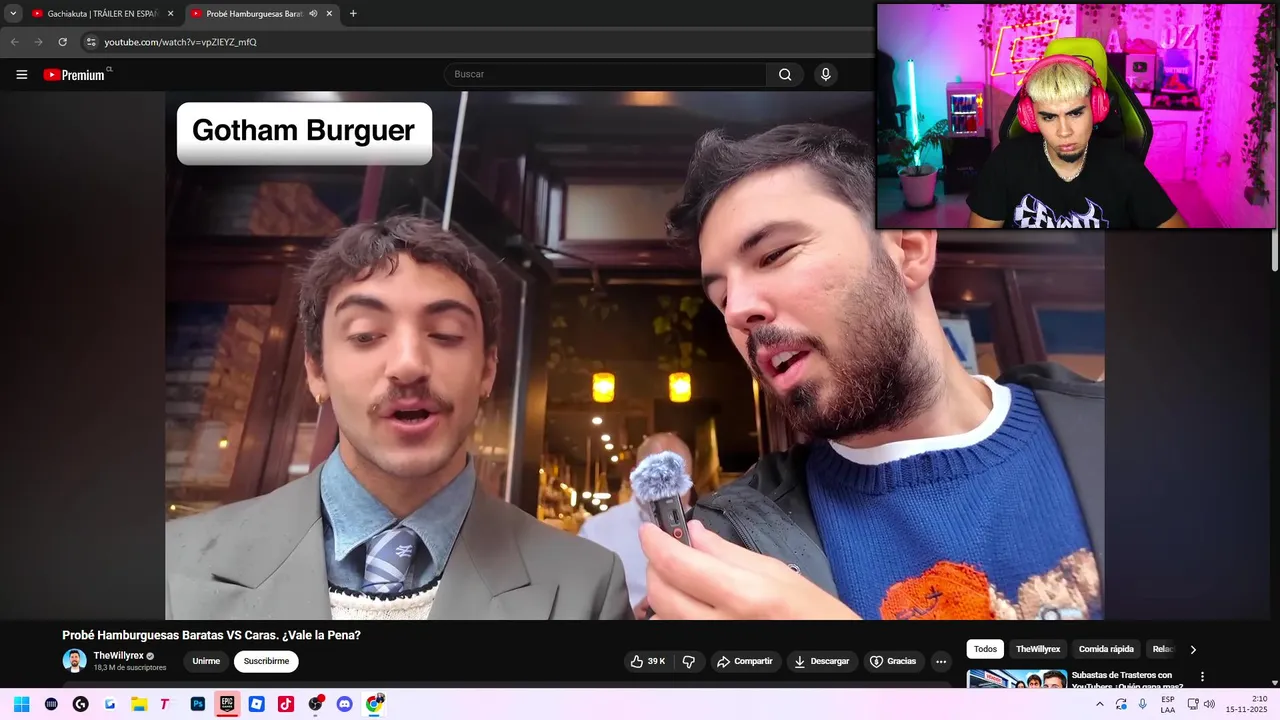Screen dimensions: 1280x720
Task: Open Roblox from taskbar
Action: (256, 704)
